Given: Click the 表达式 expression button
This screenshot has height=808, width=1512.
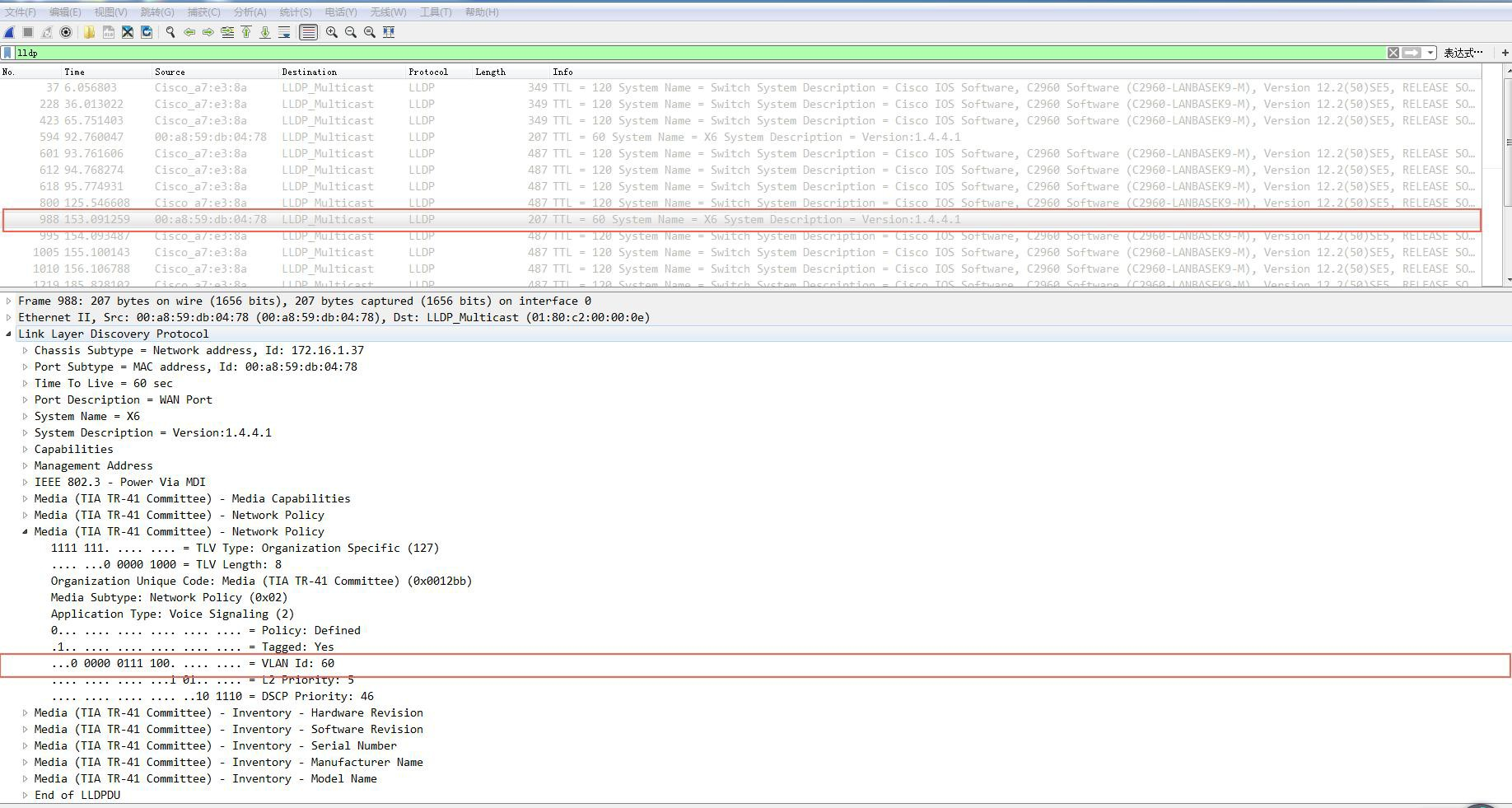Looking at the screenshot, I should [1463, 53].
